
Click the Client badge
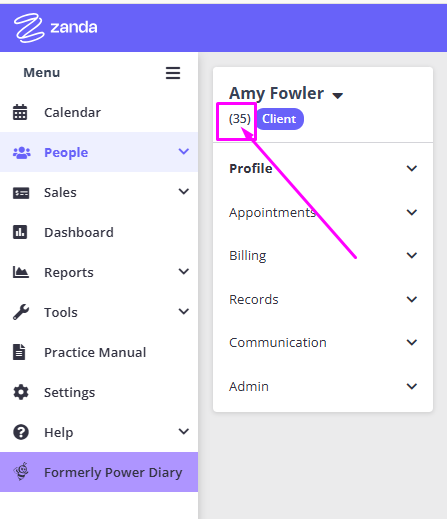(279, 119)
